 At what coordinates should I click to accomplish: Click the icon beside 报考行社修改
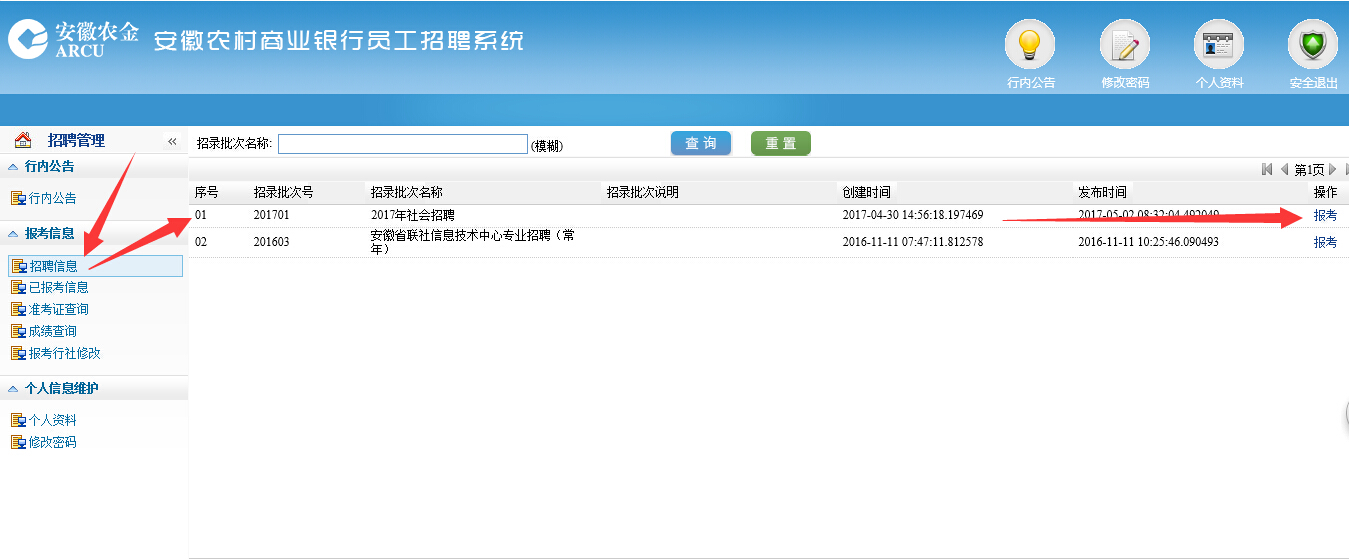click(18, 353)
